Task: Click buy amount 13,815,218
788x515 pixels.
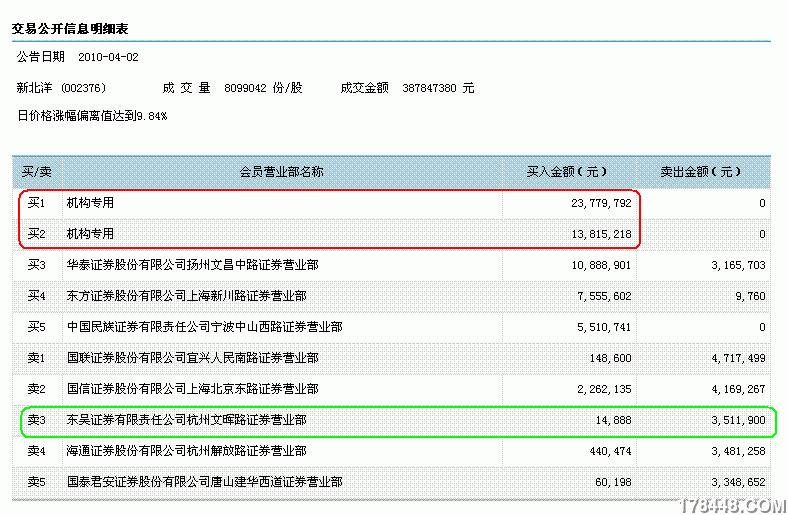Action: (x=601, y=235)
